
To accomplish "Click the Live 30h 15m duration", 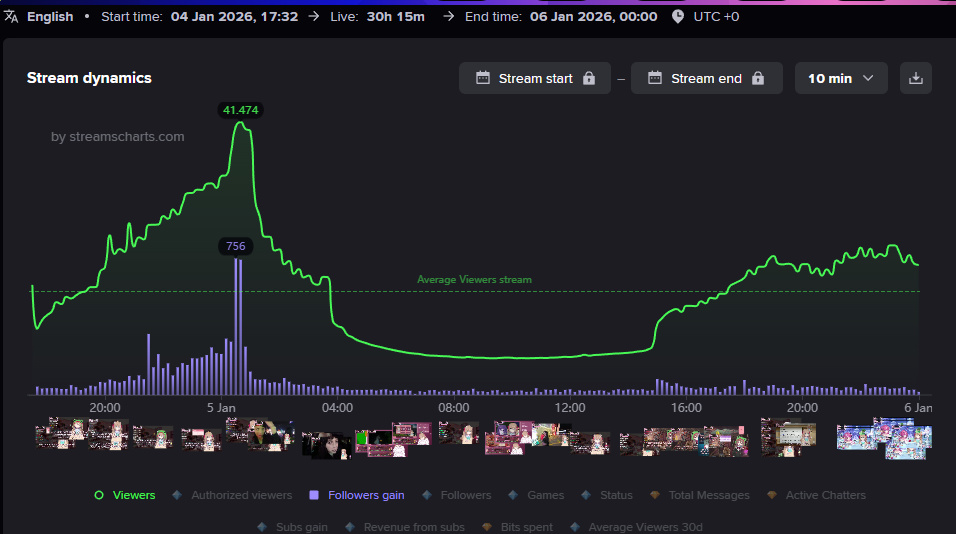I will point(396,16).
